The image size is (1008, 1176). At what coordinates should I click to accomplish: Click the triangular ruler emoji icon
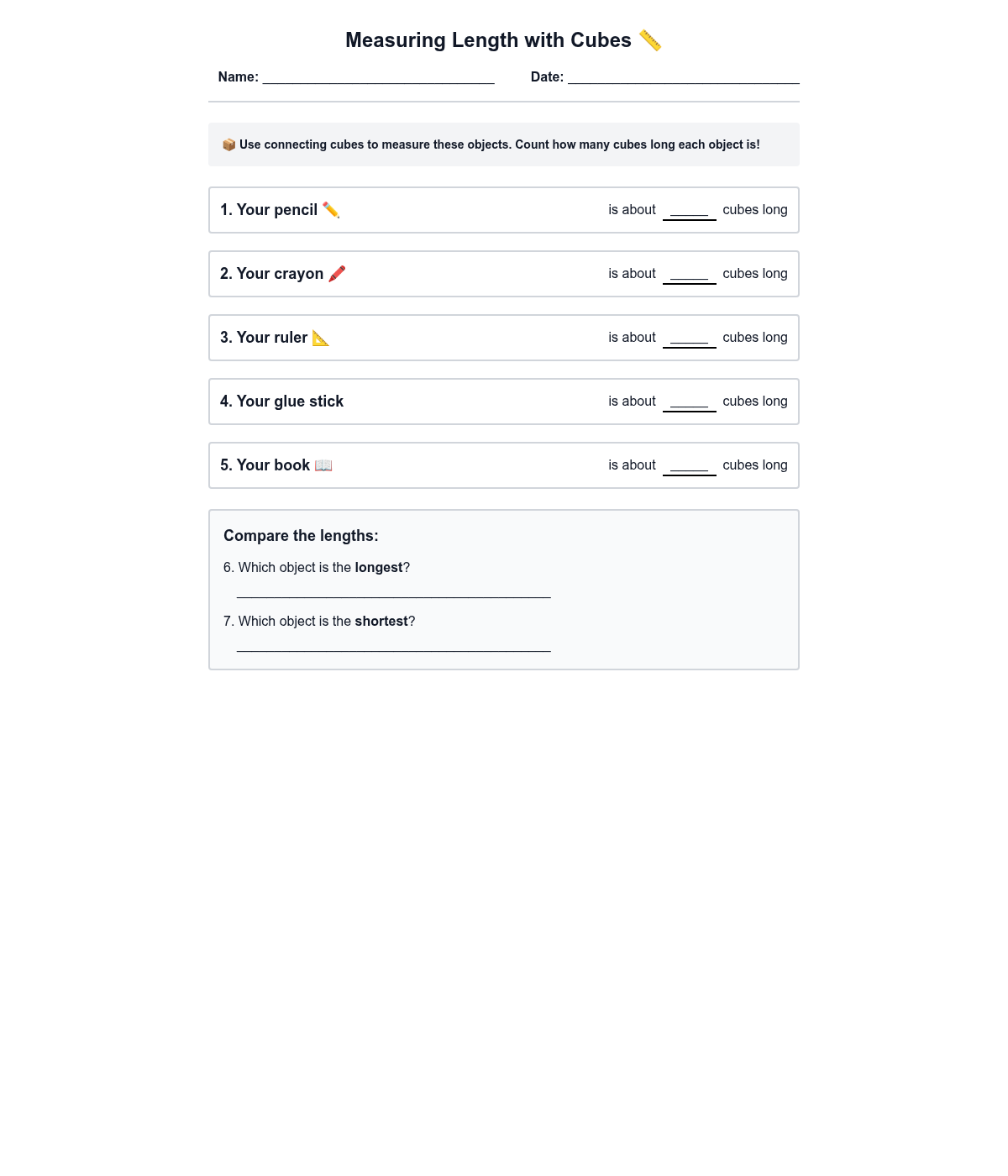[x=320, y=338]
